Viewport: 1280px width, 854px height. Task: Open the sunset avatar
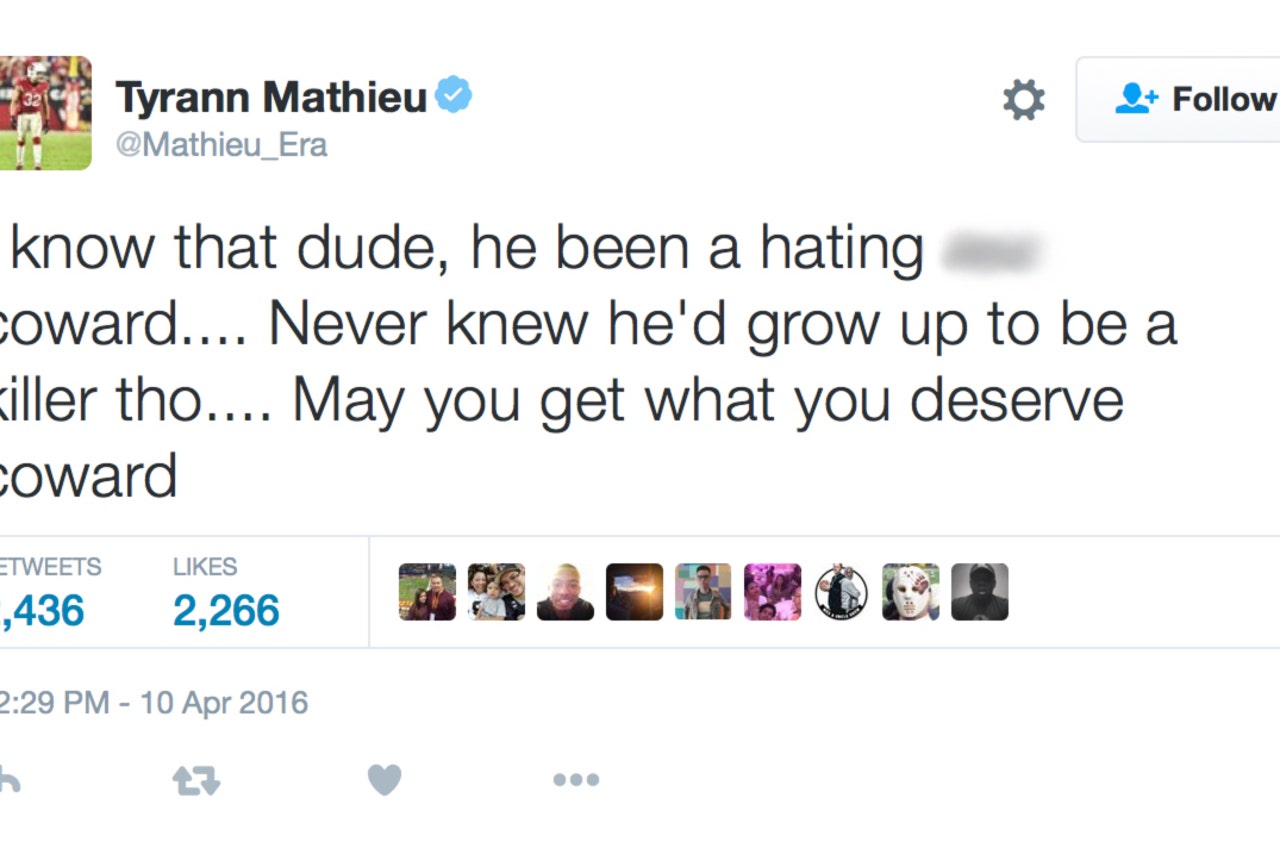(634, 592)
